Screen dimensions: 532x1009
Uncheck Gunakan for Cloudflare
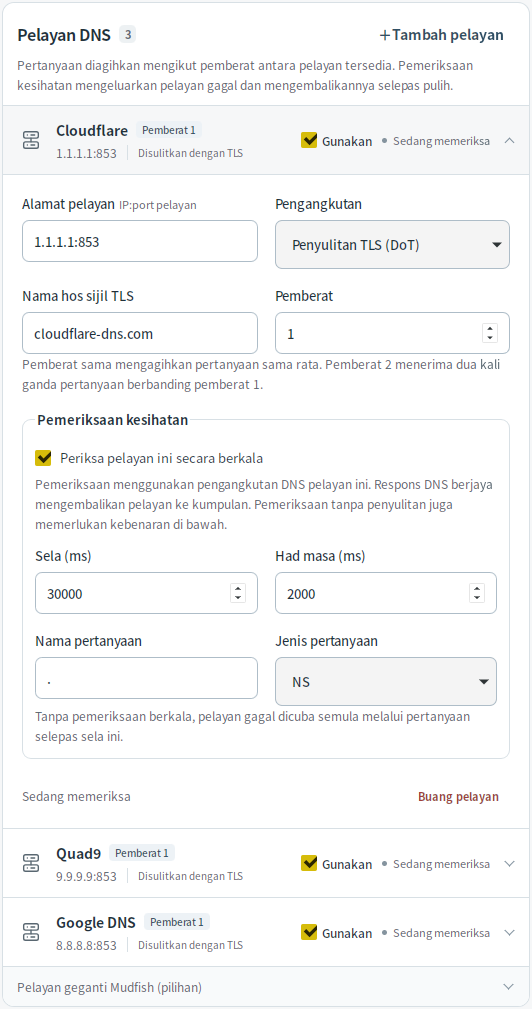coord(309,140)
